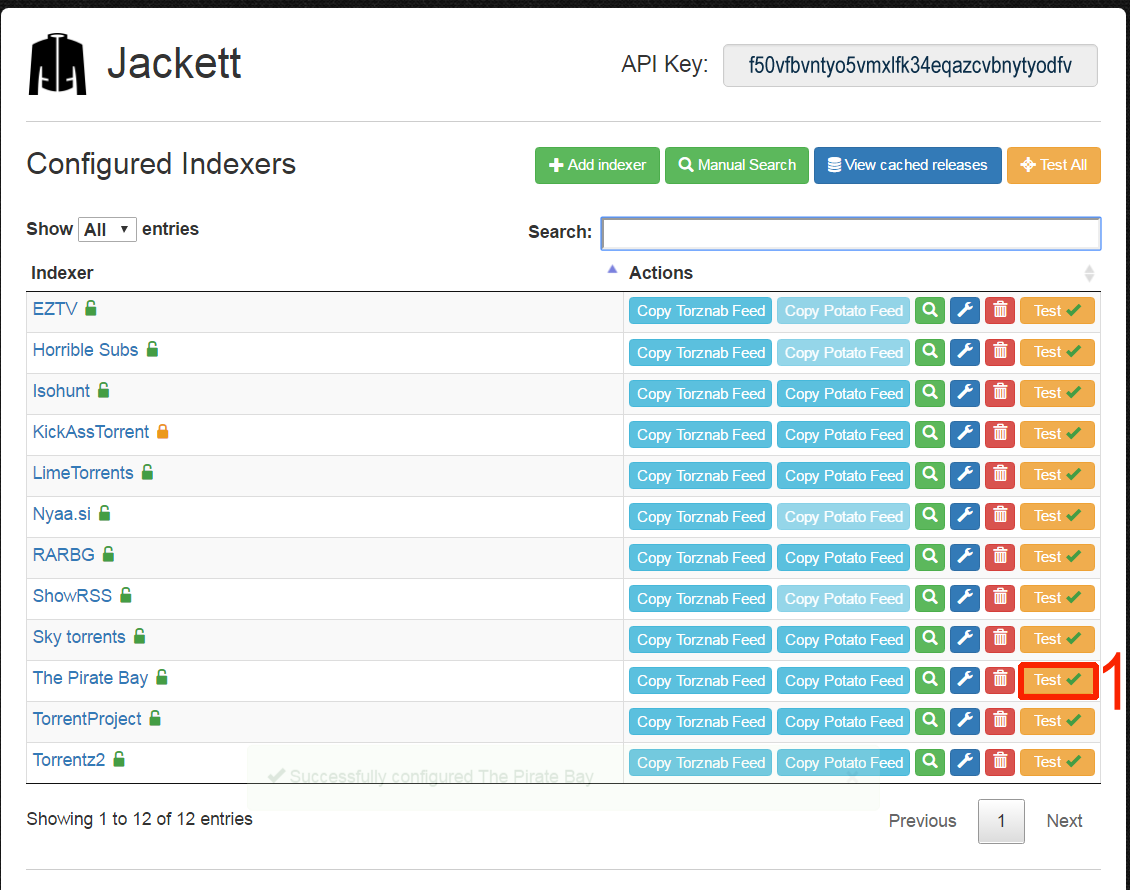Select the API Key field

click(x=910, y=66)
